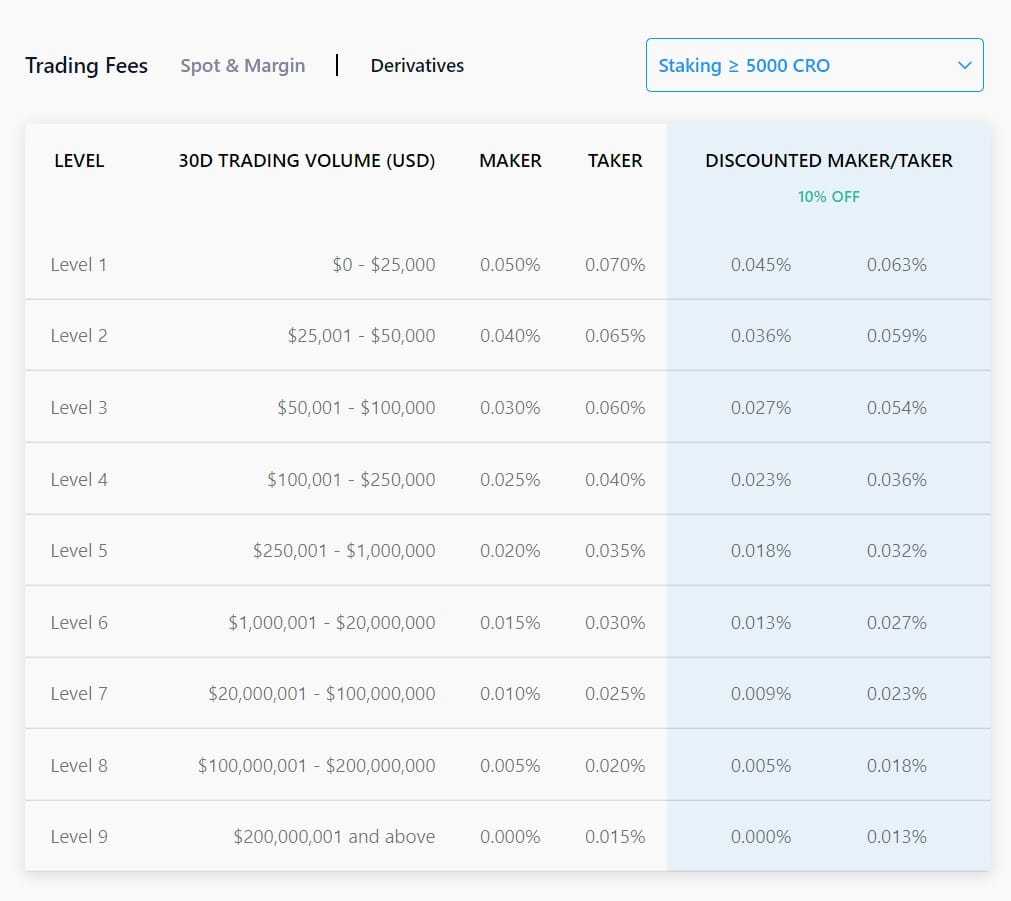This screenshot has height=901, width=1011.
Task: Switch to the Derivatives tab
Action: [417, 65]
